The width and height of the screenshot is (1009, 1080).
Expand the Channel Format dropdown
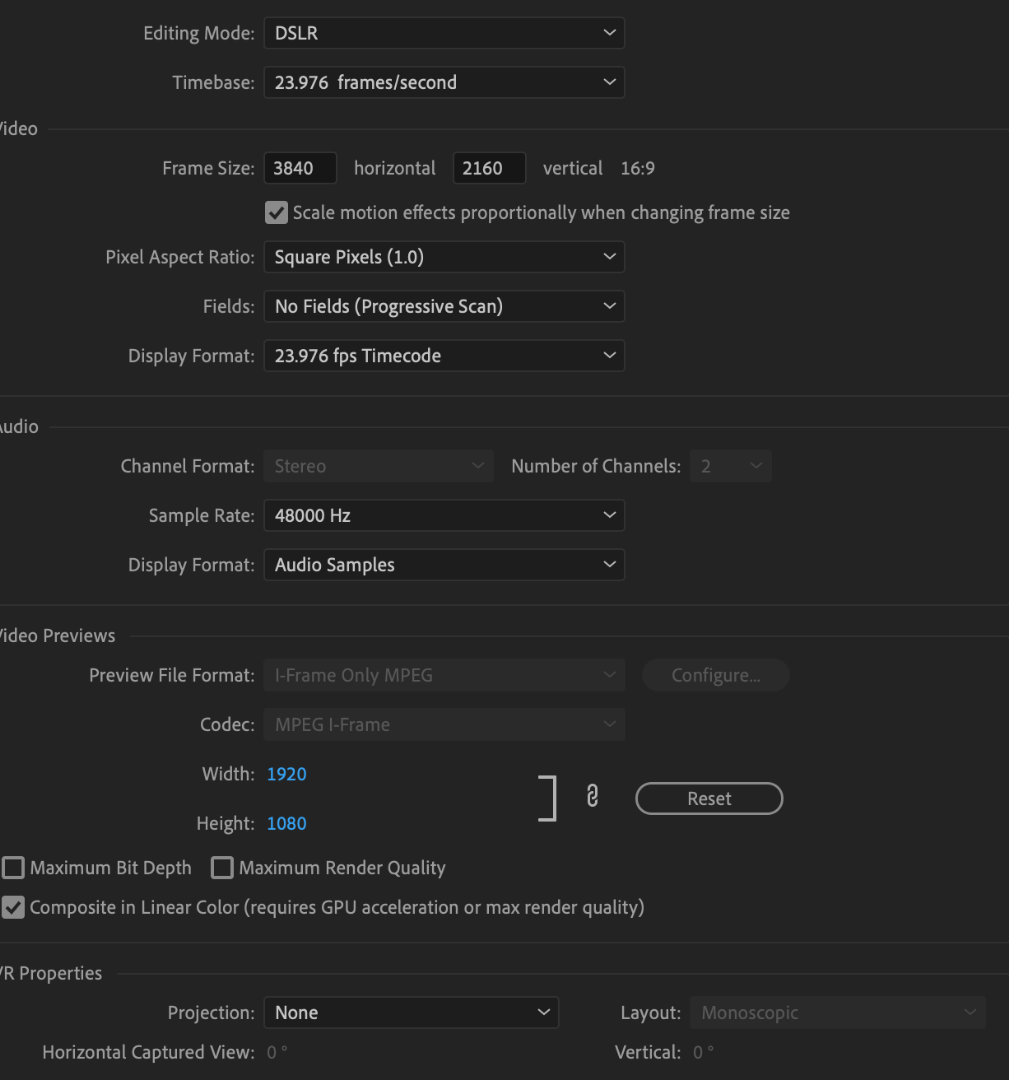pos(378,465)
